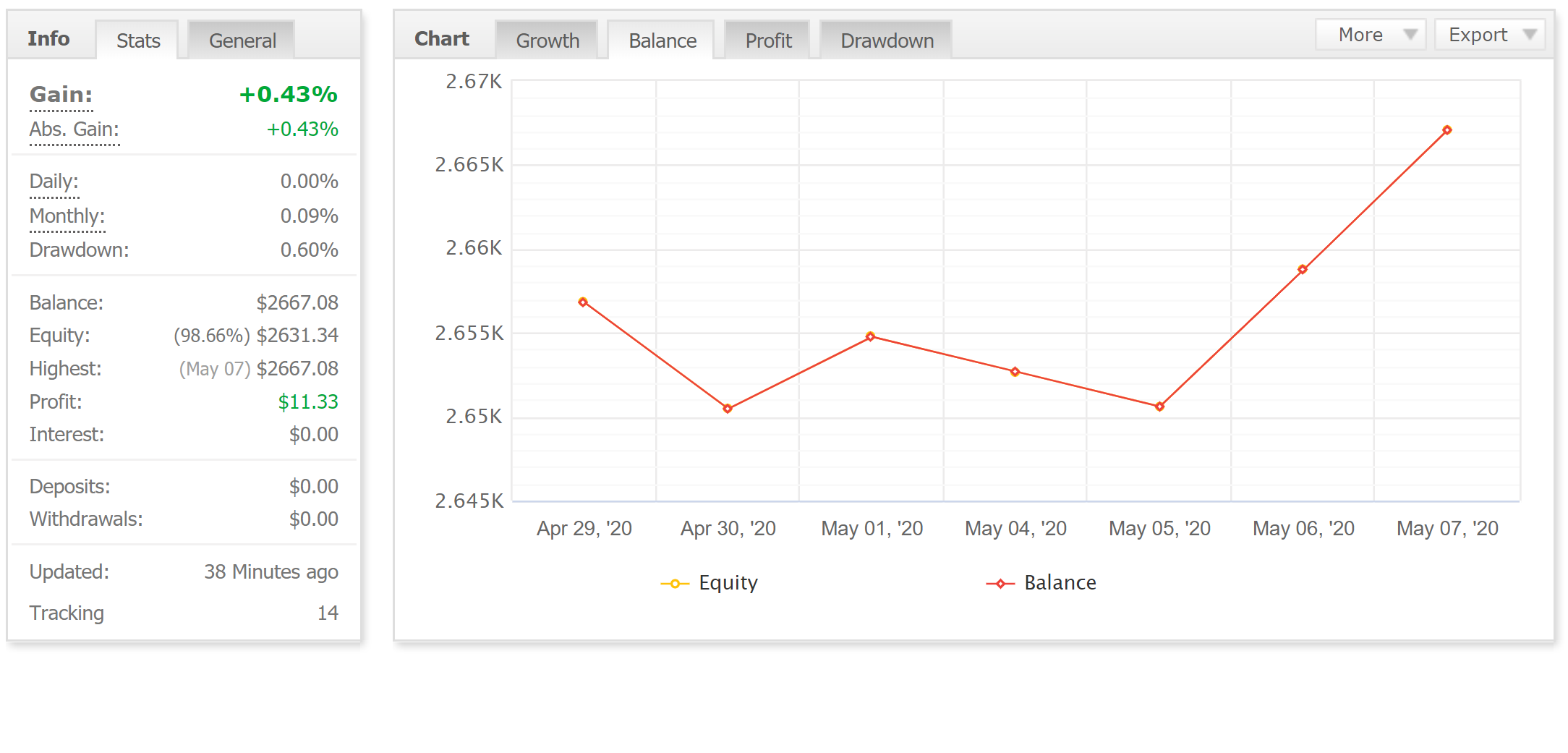The image size is (1568, 753).
Task: Switch to the Growth chart tab
Action: 547,41
